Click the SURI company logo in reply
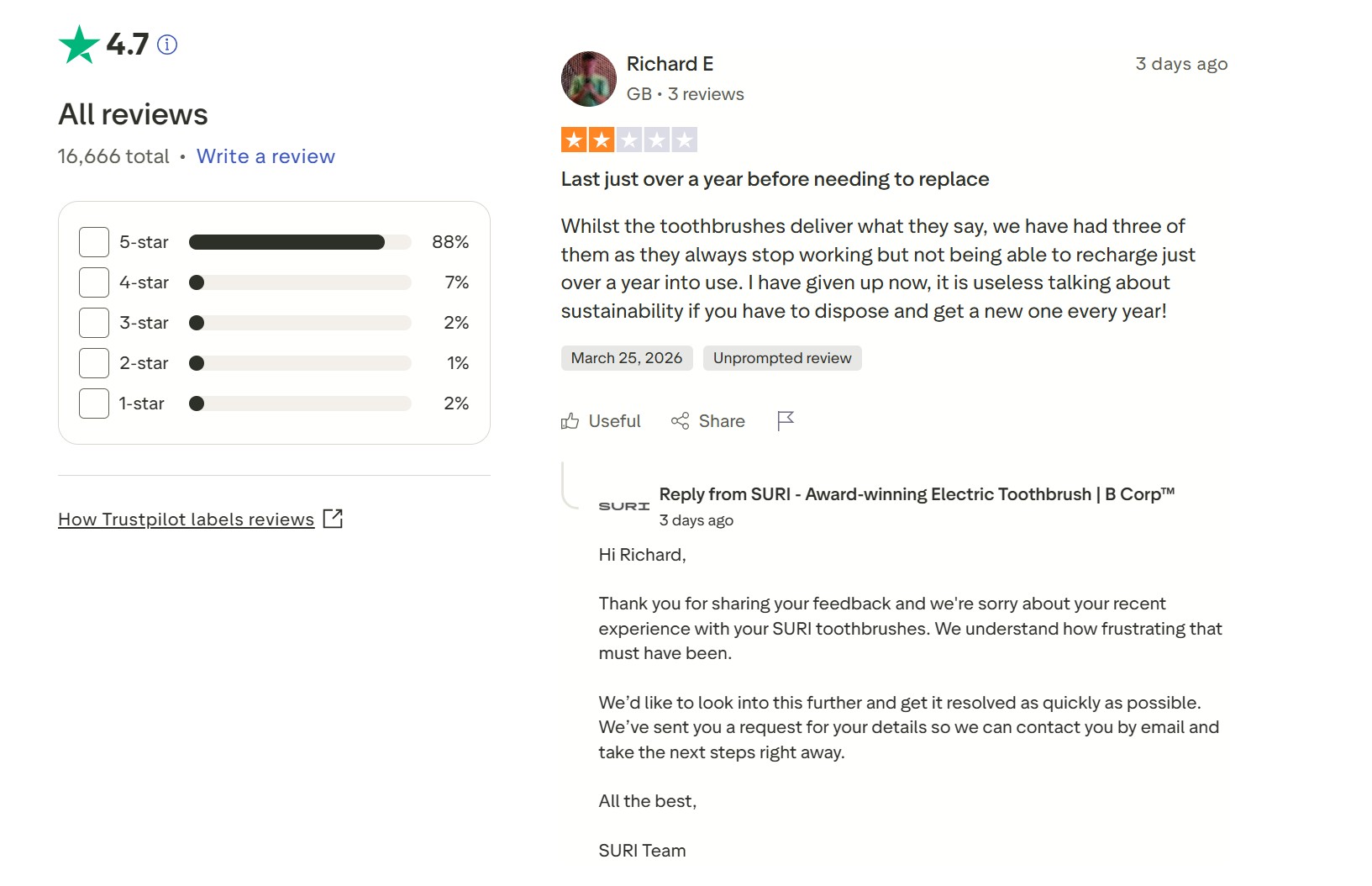Screen dimensions: 1372x886 (623, 506)
